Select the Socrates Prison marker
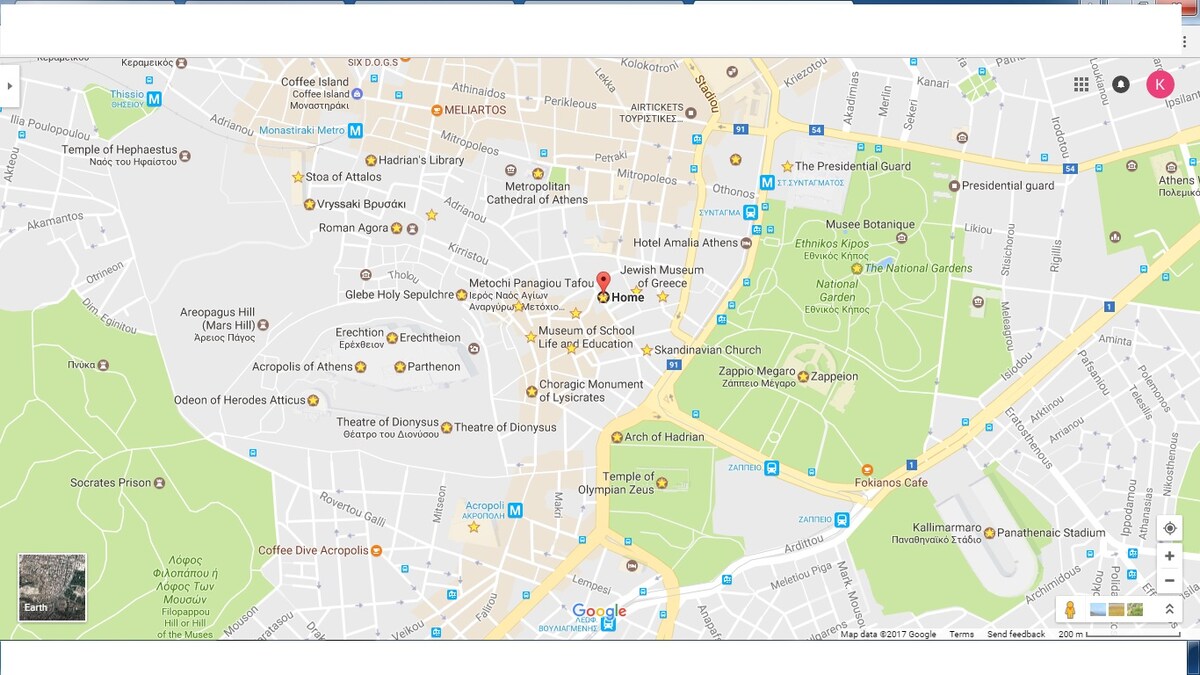The image size is (1200, 675). (x=160, y=483)
